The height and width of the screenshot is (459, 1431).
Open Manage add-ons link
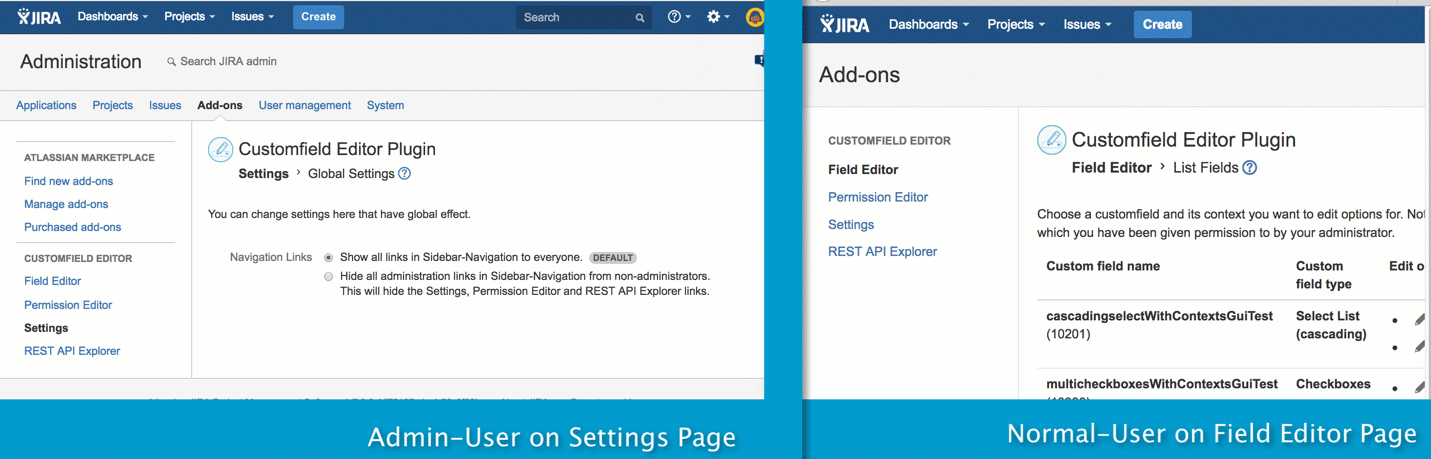tap(66, 204)
